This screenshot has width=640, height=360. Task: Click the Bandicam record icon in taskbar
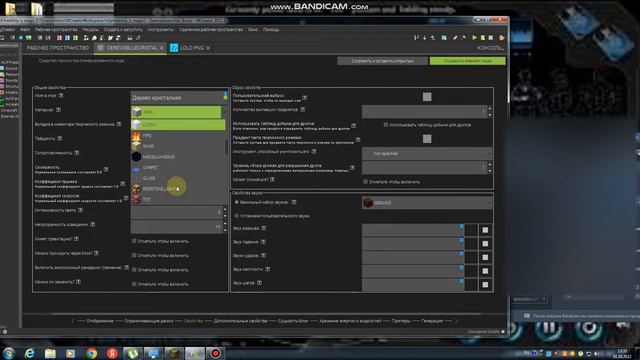pos(216,353)
